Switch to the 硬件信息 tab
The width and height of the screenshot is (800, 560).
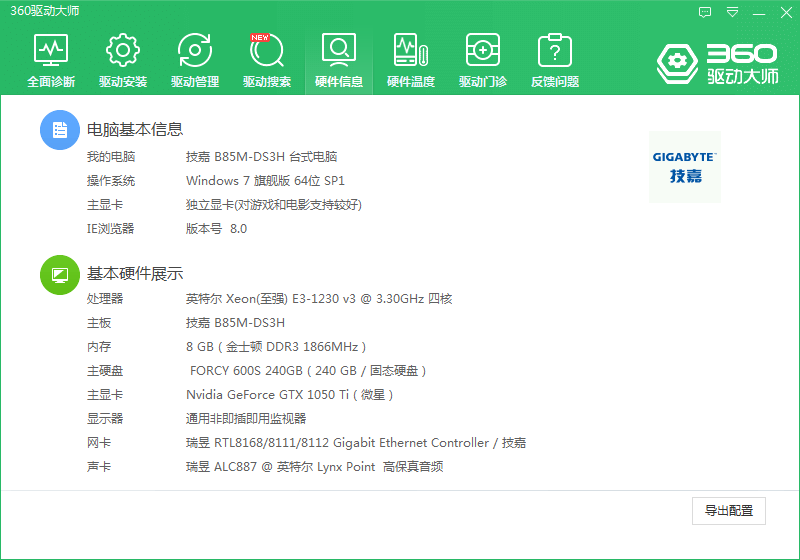click(339, 60)
